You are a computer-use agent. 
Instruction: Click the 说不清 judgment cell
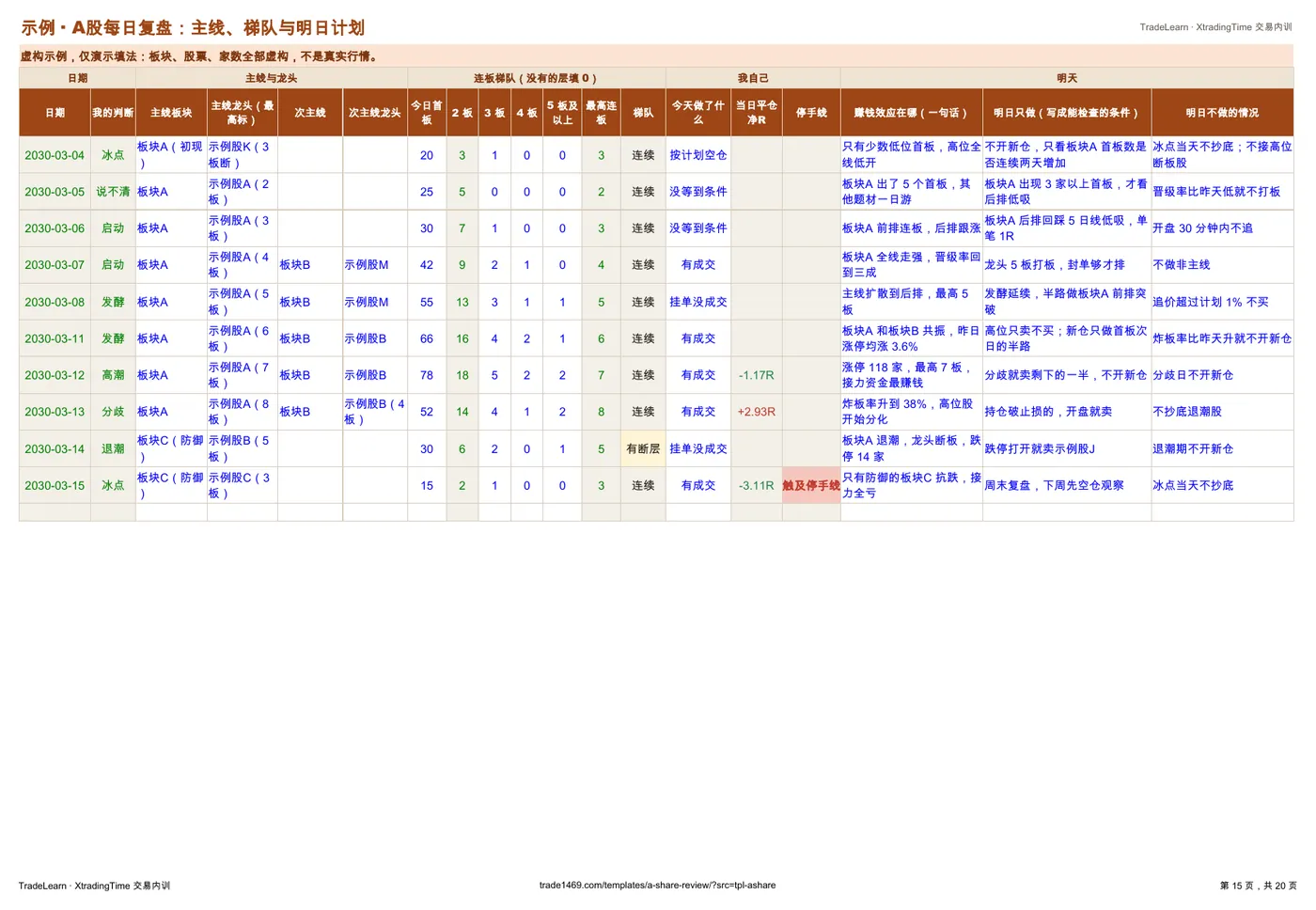point(113,192)
